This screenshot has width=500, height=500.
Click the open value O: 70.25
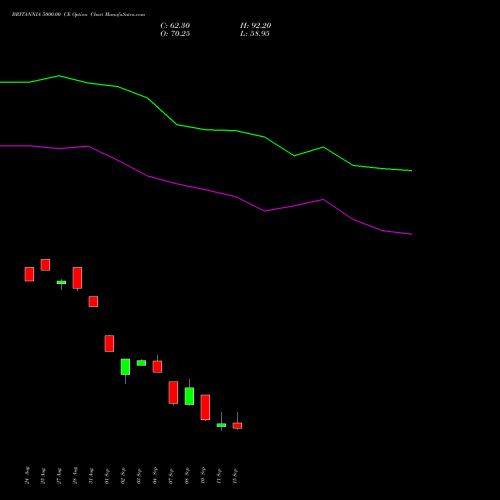point(175,34)
